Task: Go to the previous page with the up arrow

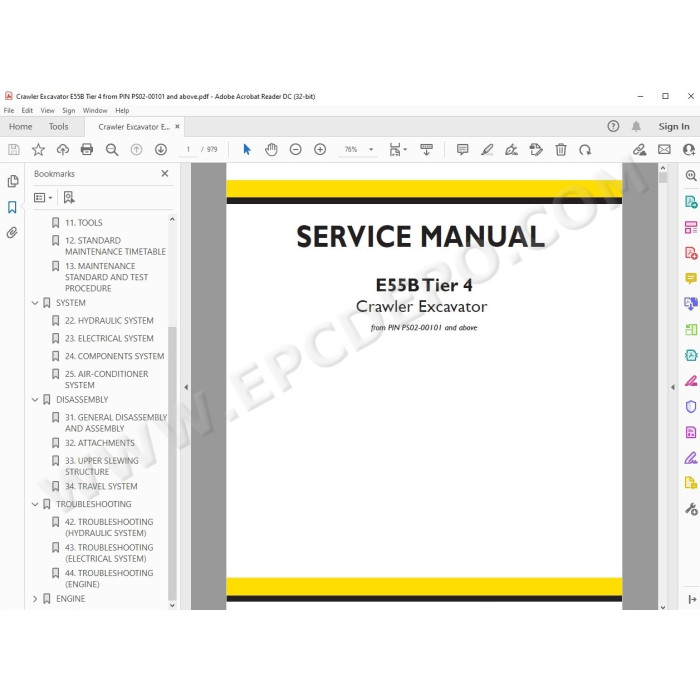Action: 136,150
